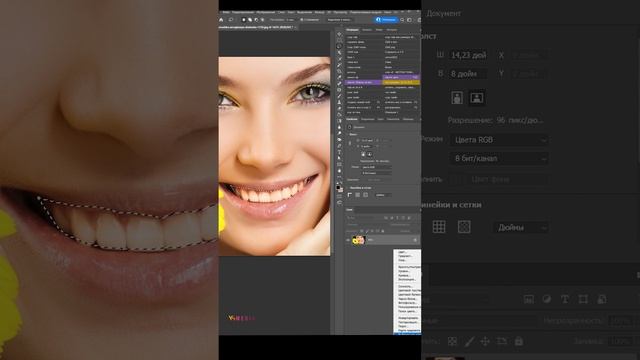640x360 pixels.
Task: Open units dropdown in small rulers section
Action: click(x=383, y=195)
